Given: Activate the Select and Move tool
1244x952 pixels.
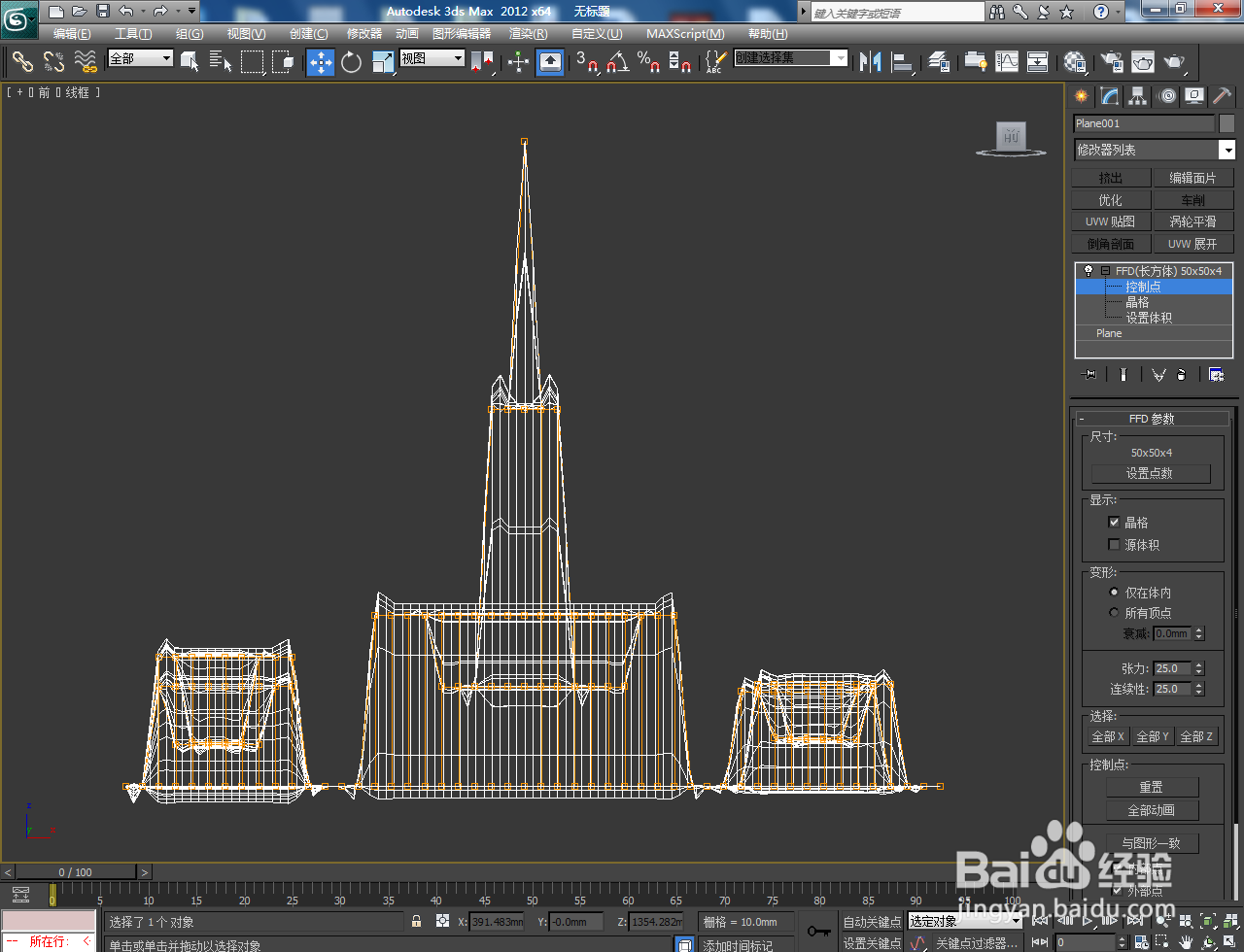Looking at the screenshot, I should 321,61.
